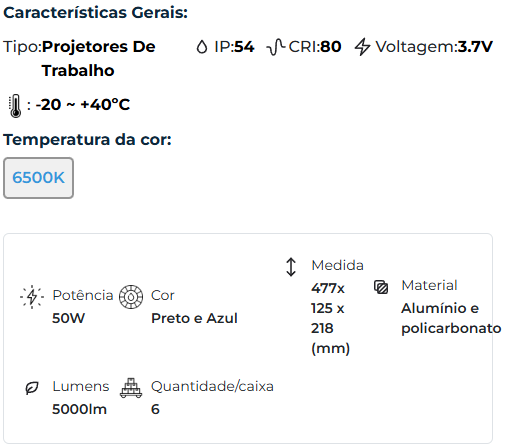Click the lightning bolt Voltagem icon

click(362, 47)
